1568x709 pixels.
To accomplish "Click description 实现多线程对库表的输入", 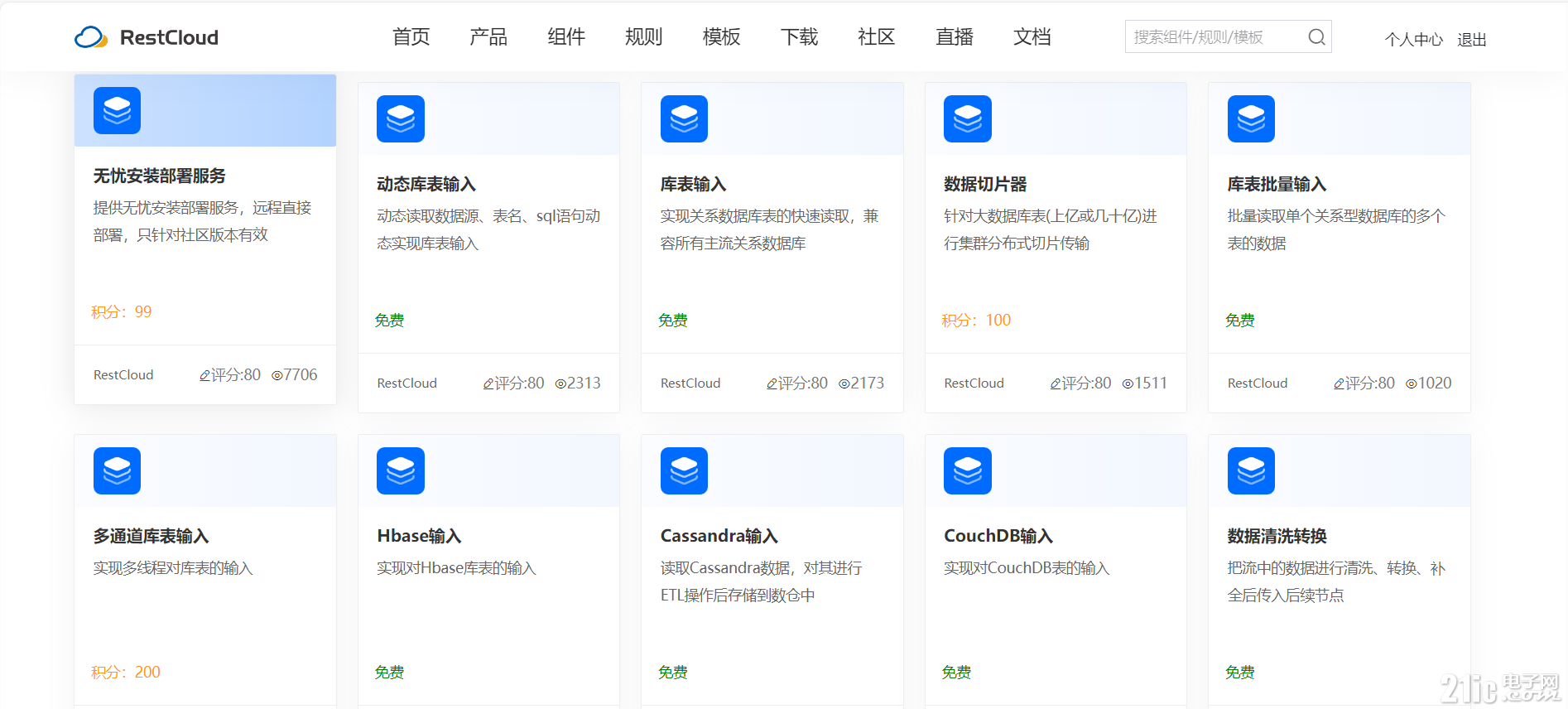I will (x=173, y=567).
